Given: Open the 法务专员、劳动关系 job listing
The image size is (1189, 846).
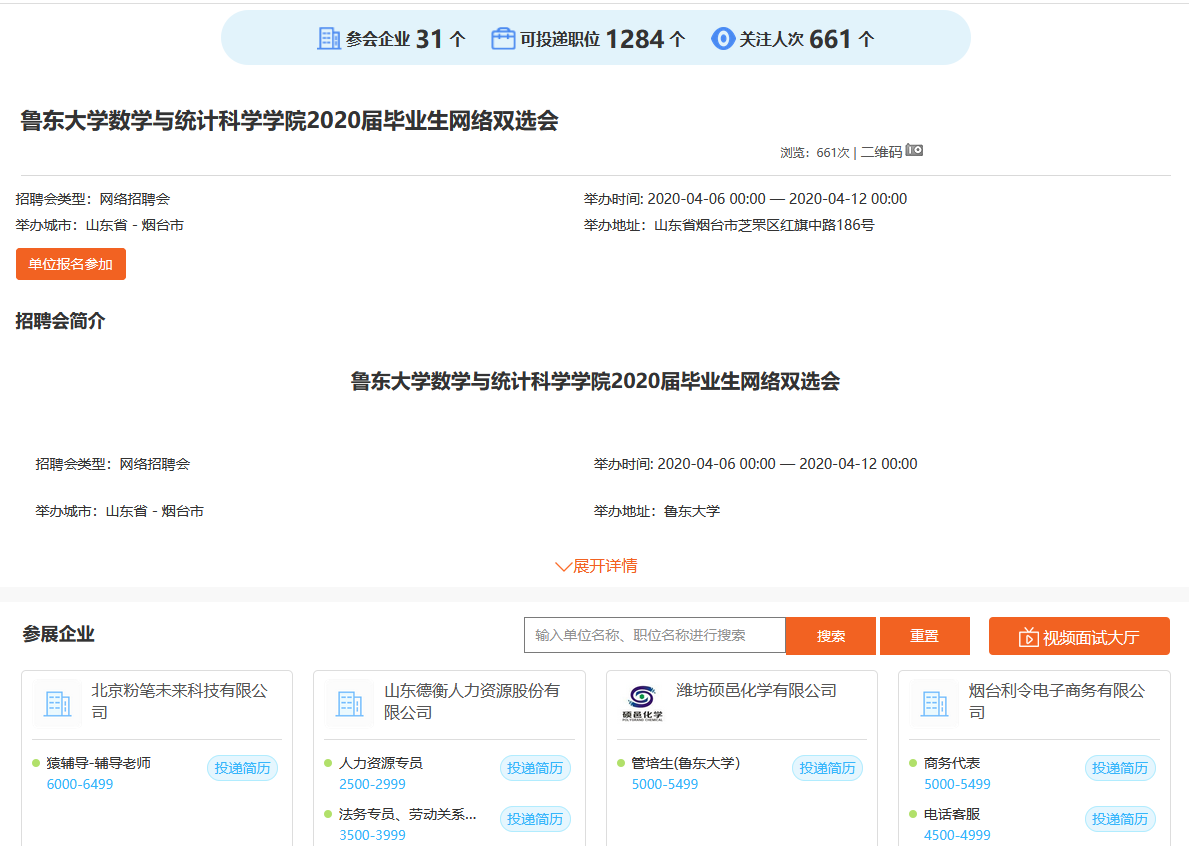Looking at the screenshot, I should coord(407,814).
